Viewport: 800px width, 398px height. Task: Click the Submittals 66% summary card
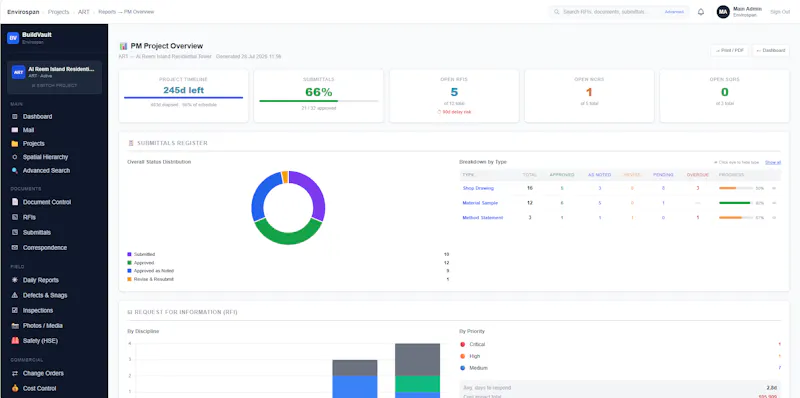[x=319, y=96]
